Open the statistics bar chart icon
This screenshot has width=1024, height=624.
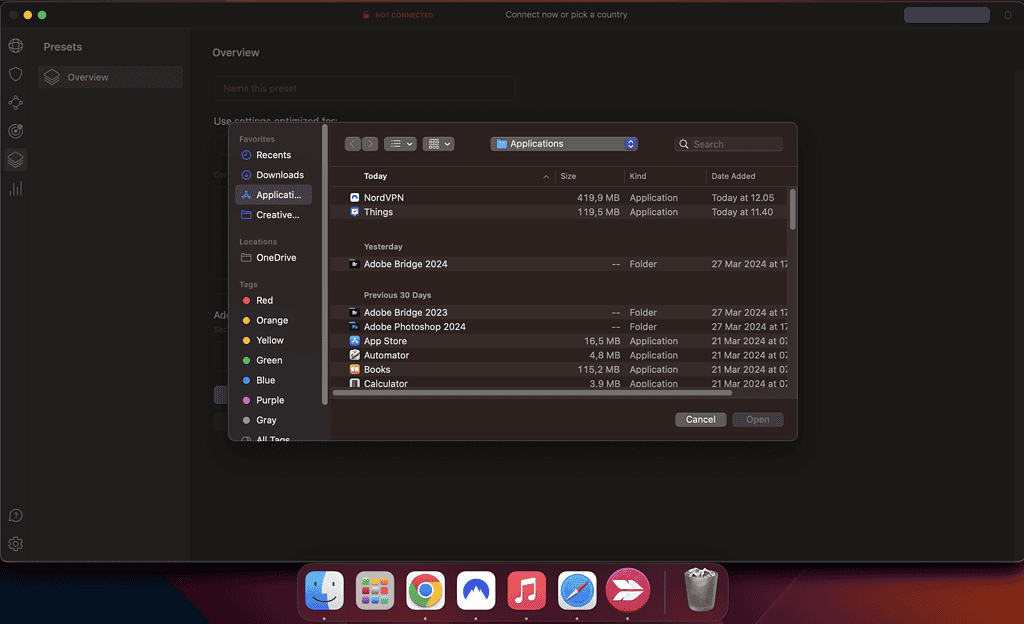[x=15, y=188]
